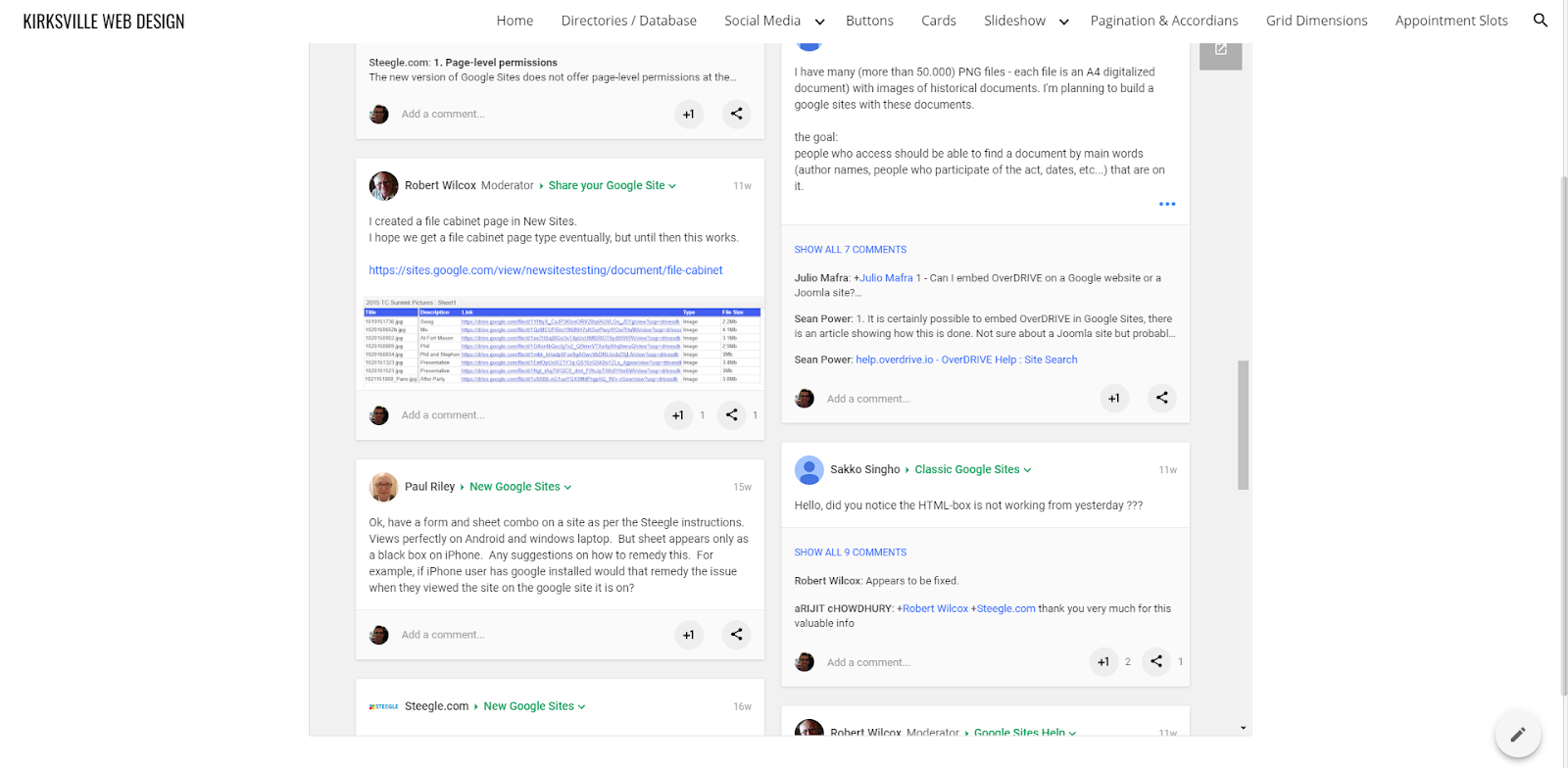Screen dimensions: 1568x768
Task: Share the page-level permissions post
Action: coord(737,114)
